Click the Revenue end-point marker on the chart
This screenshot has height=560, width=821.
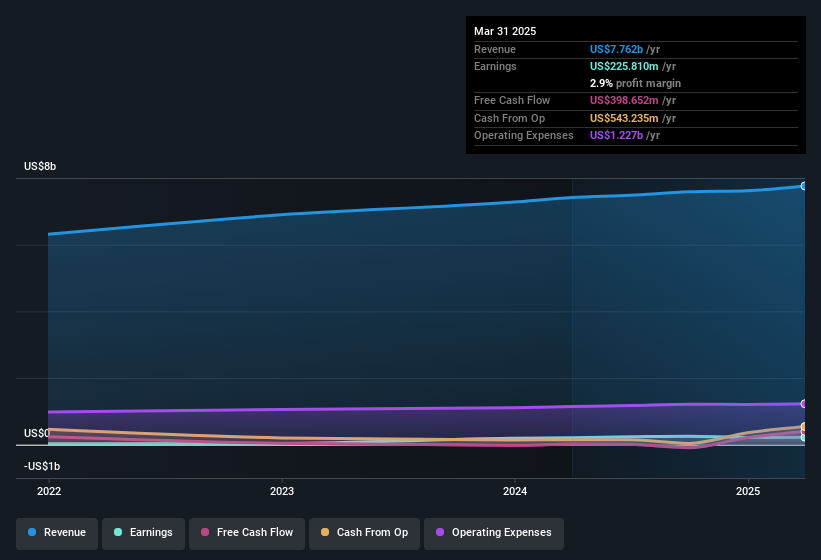pos(804,186)
